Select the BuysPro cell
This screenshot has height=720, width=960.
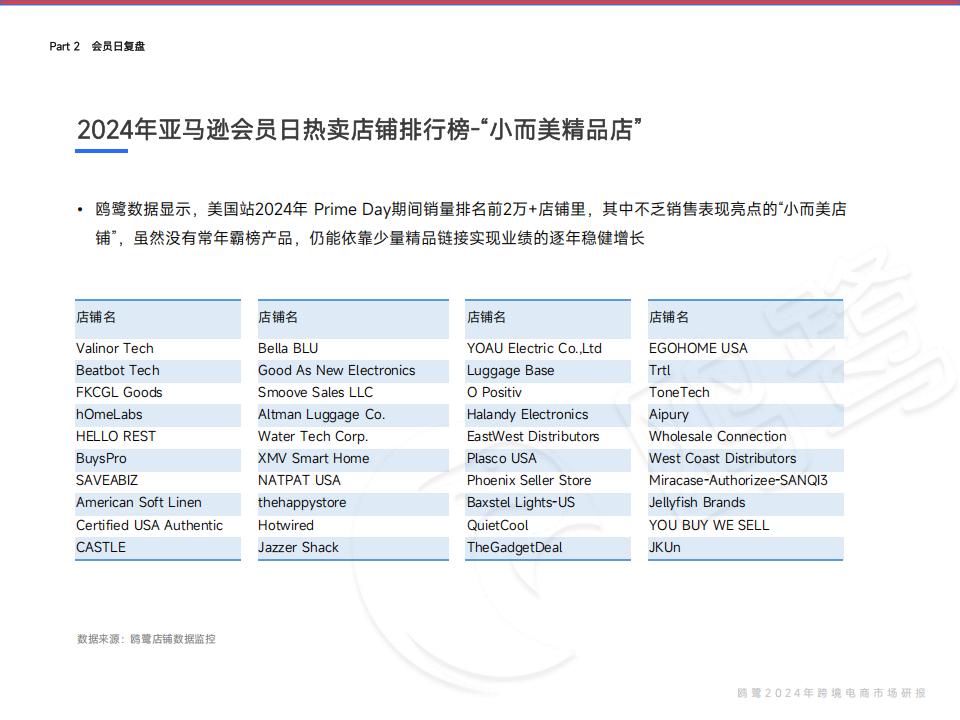[158, 459]
